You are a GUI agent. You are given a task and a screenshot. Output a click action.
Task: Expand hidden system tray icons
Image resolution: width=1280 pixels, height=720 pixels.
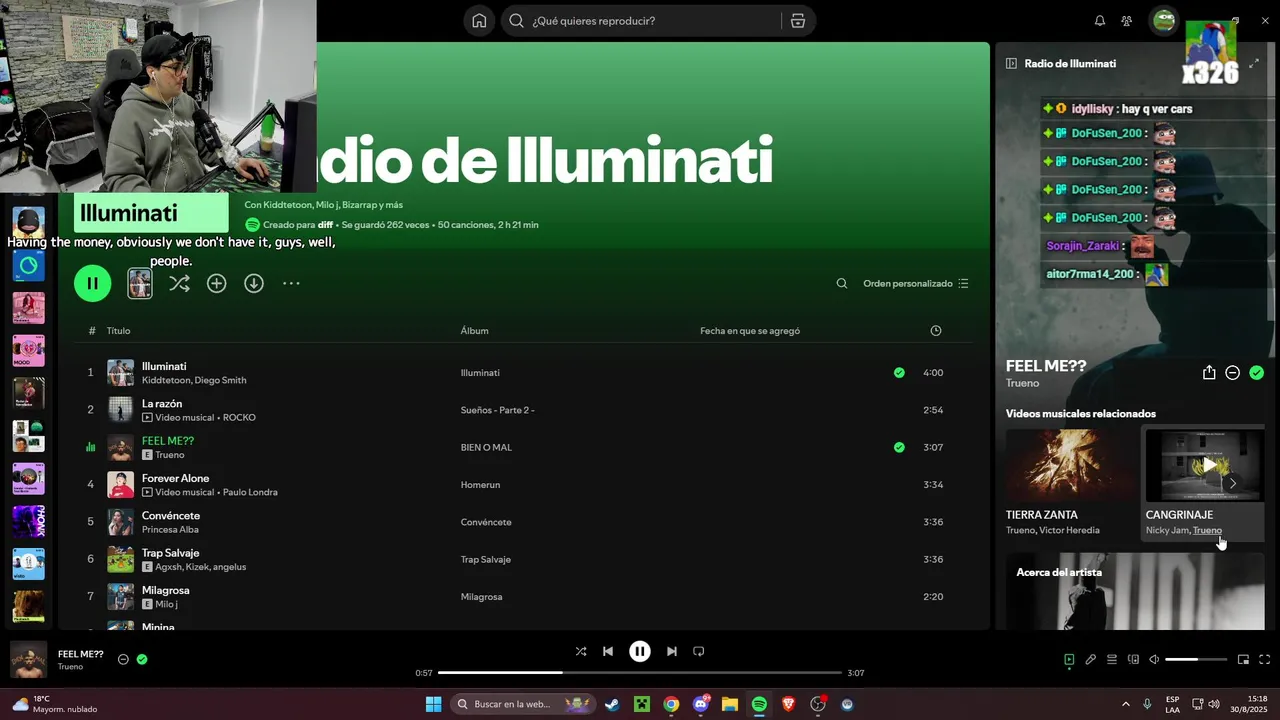point(1126,705)
